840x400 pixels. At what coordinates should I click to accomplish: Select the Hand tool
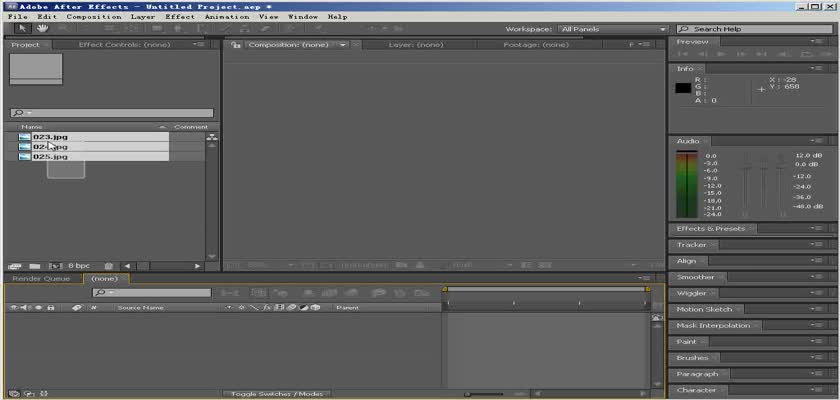(x=43, y=29)
